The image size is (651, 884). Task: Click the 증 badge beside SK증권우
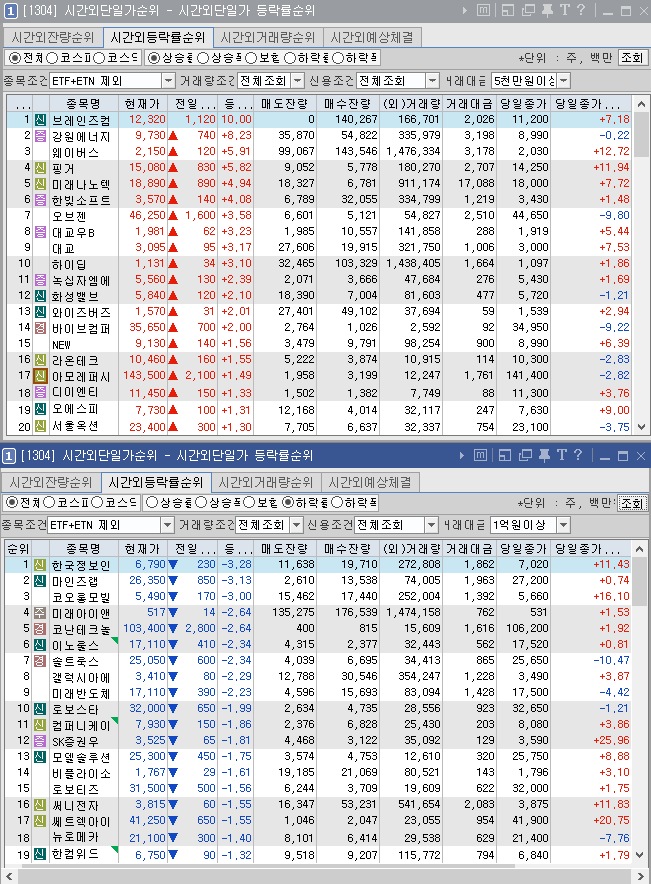(x=40, y=740)
